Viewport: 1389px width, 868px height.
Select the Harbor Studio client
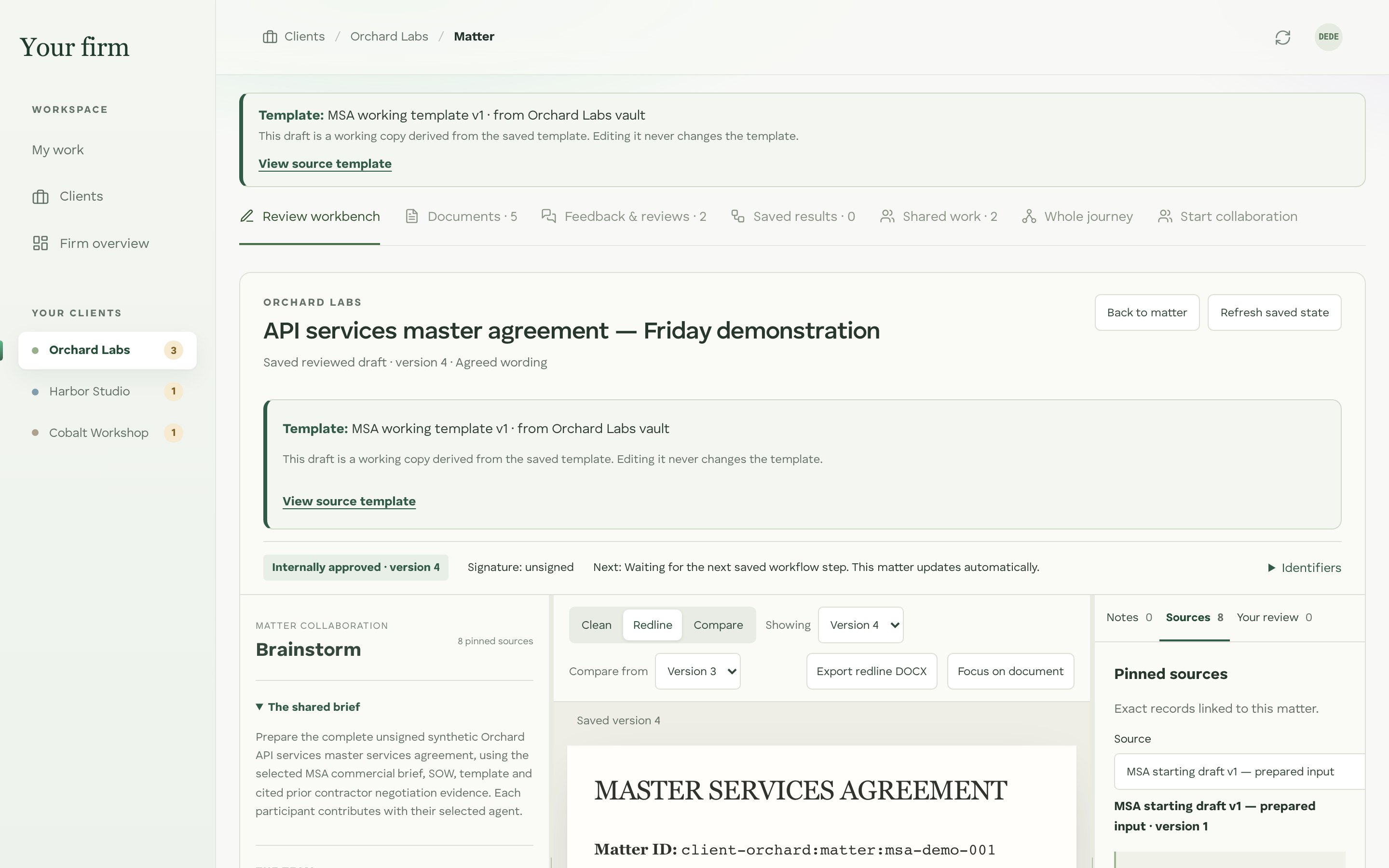[x=108, y=392]
